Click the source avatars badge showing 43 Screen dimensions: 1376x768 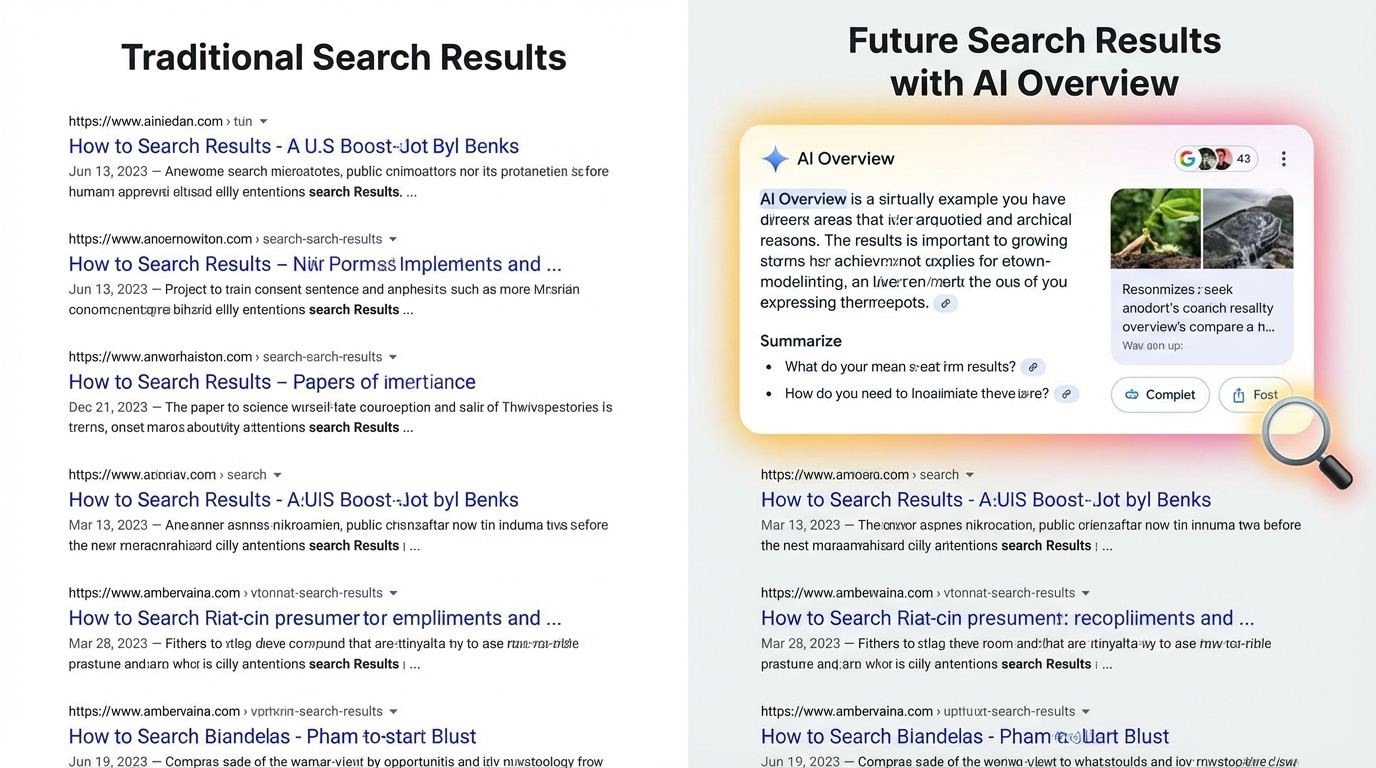[x=1215, y=159]
